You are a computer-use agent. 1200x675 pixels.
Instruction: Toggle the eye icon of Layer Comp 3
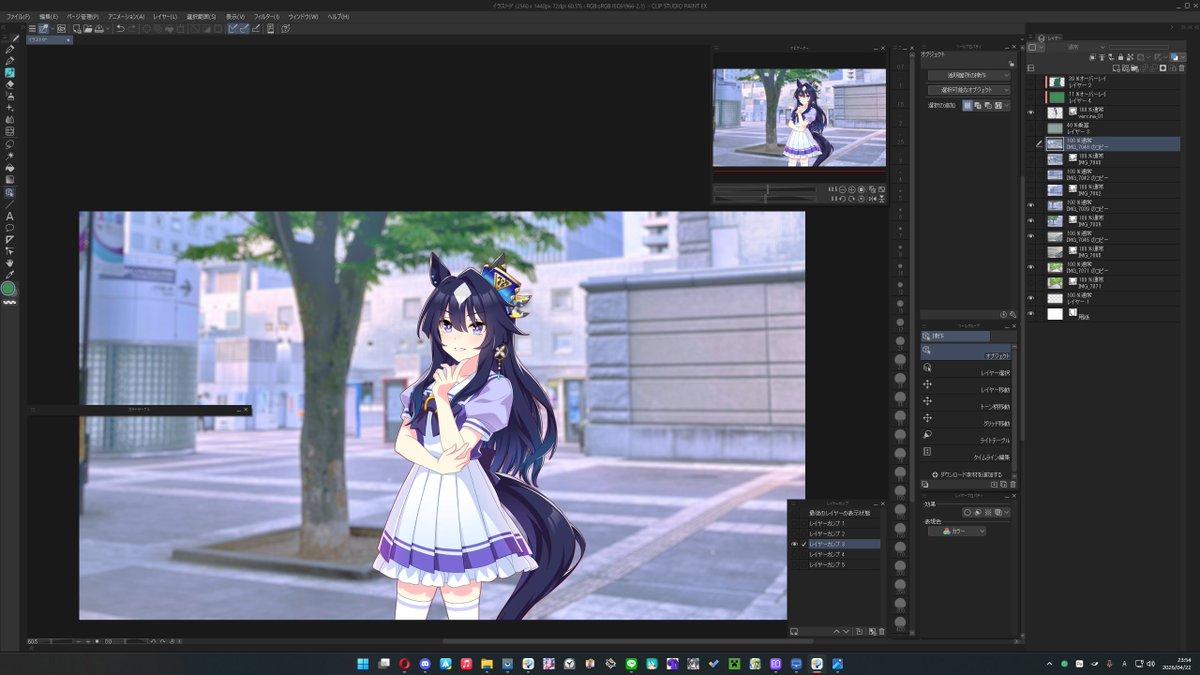pyautogui.click(x=795, y=543)
